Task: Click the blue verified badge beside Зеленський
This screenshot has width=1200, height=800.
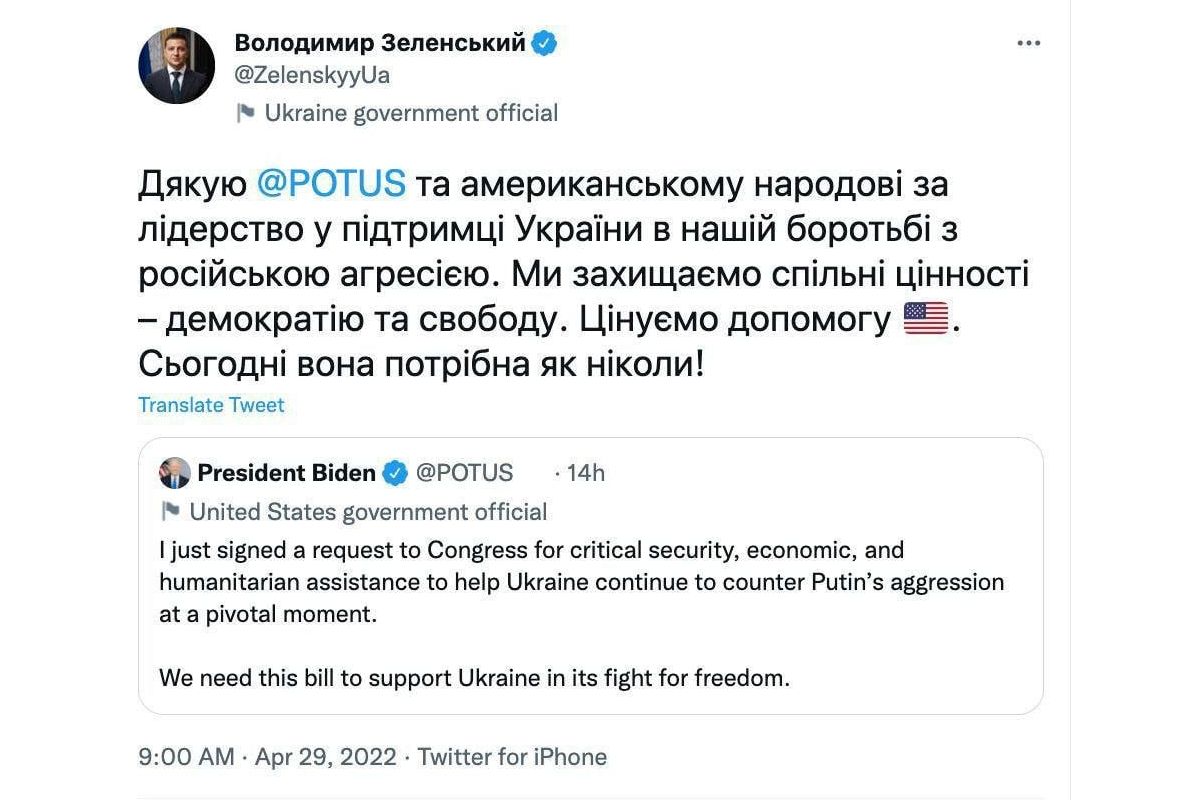Action: (545, 43)
